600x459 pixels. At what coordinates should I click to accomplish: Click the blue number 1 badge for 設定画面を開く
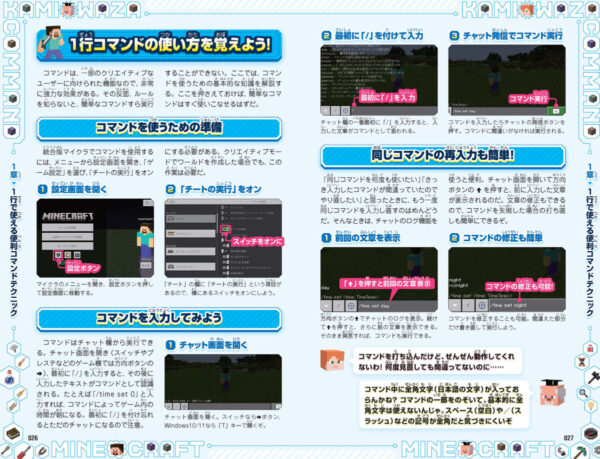(x=43, y=189)
